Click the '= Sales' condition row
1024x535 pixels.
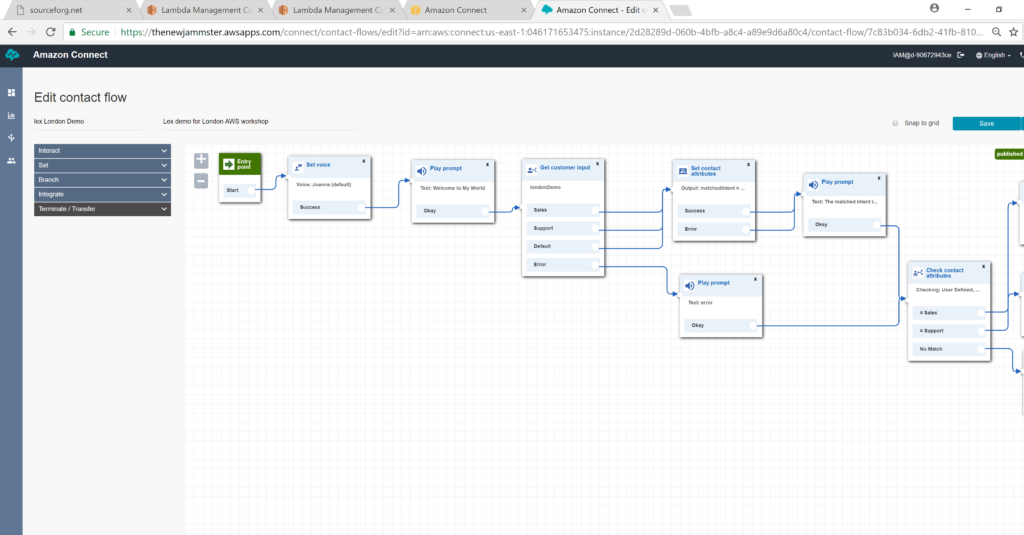click(x=949, y=313)
